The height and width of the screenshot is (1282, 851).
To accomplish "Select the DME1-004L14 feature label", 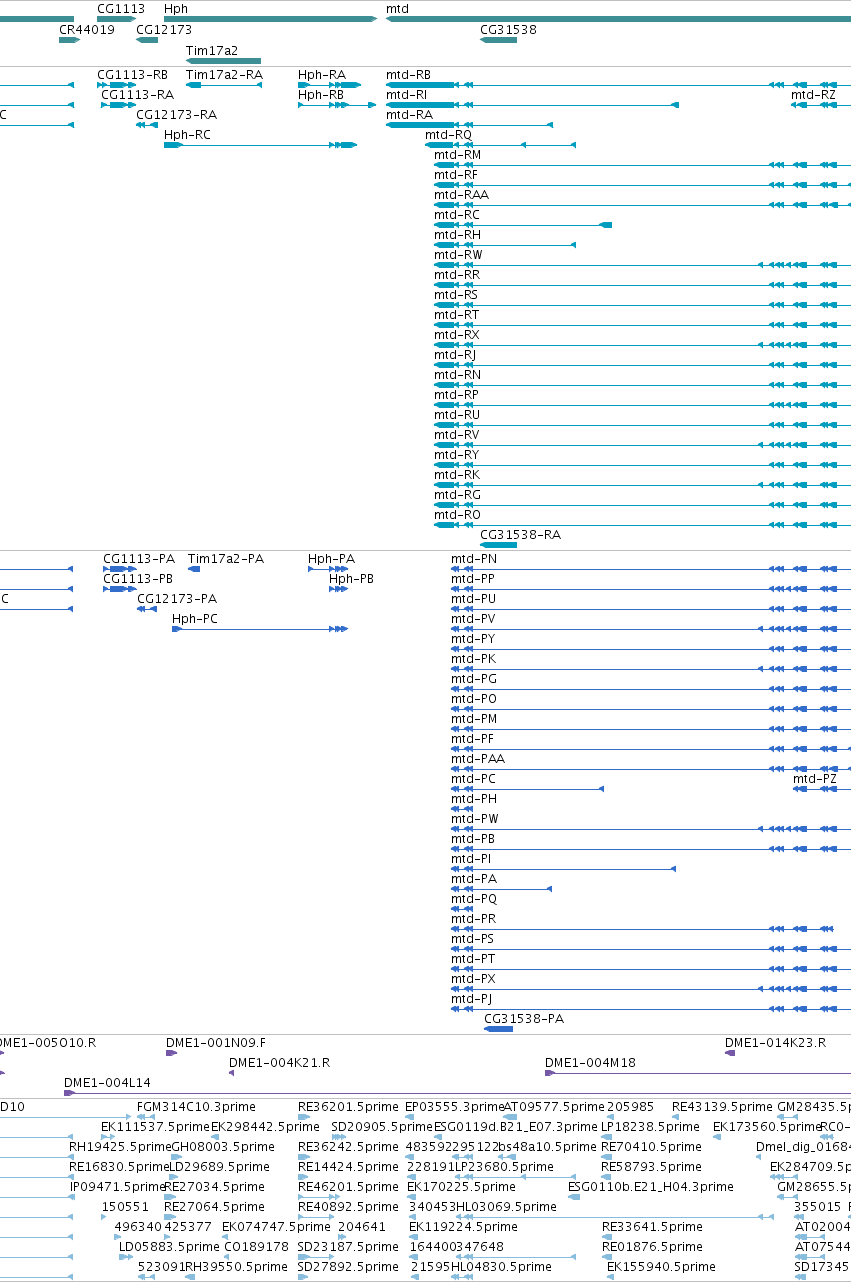I will pyautogui.click(x=107, y=1083).
